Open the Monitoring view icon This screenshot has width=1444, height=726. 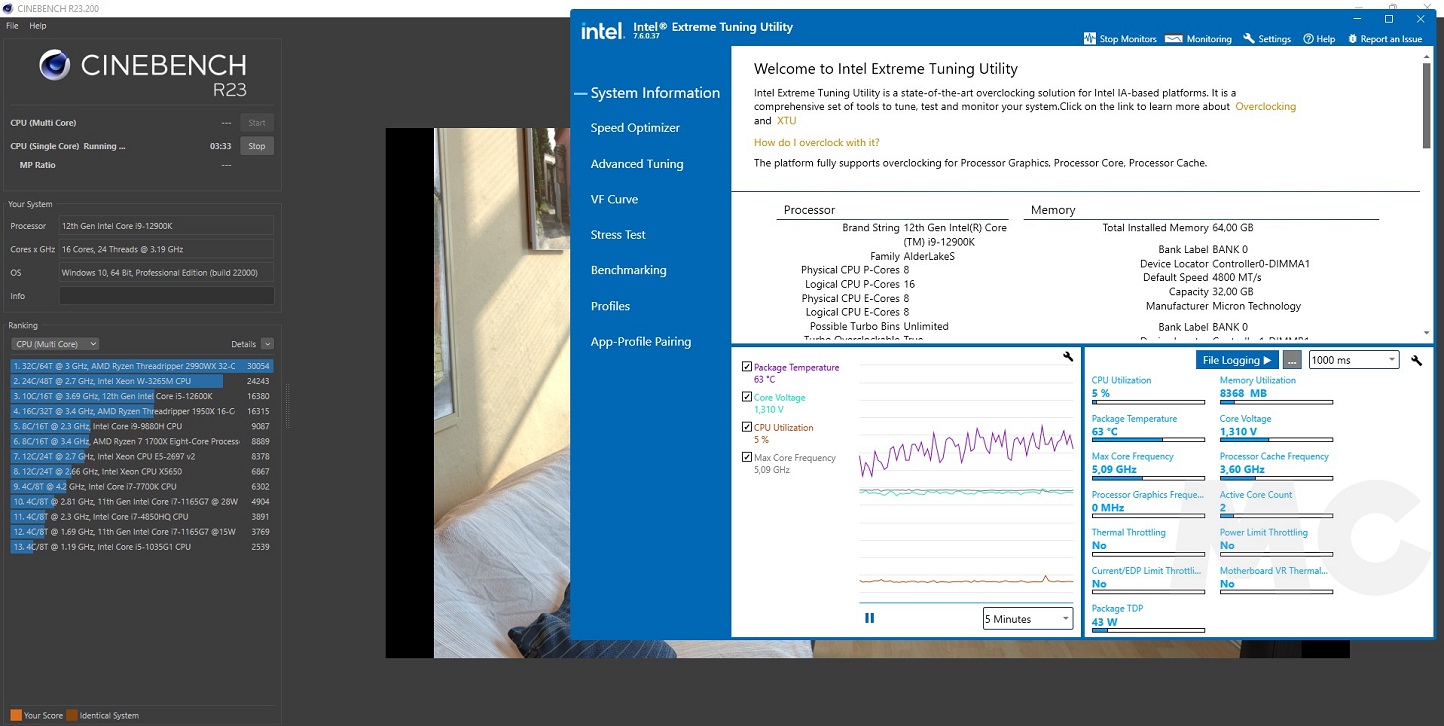1178,39
